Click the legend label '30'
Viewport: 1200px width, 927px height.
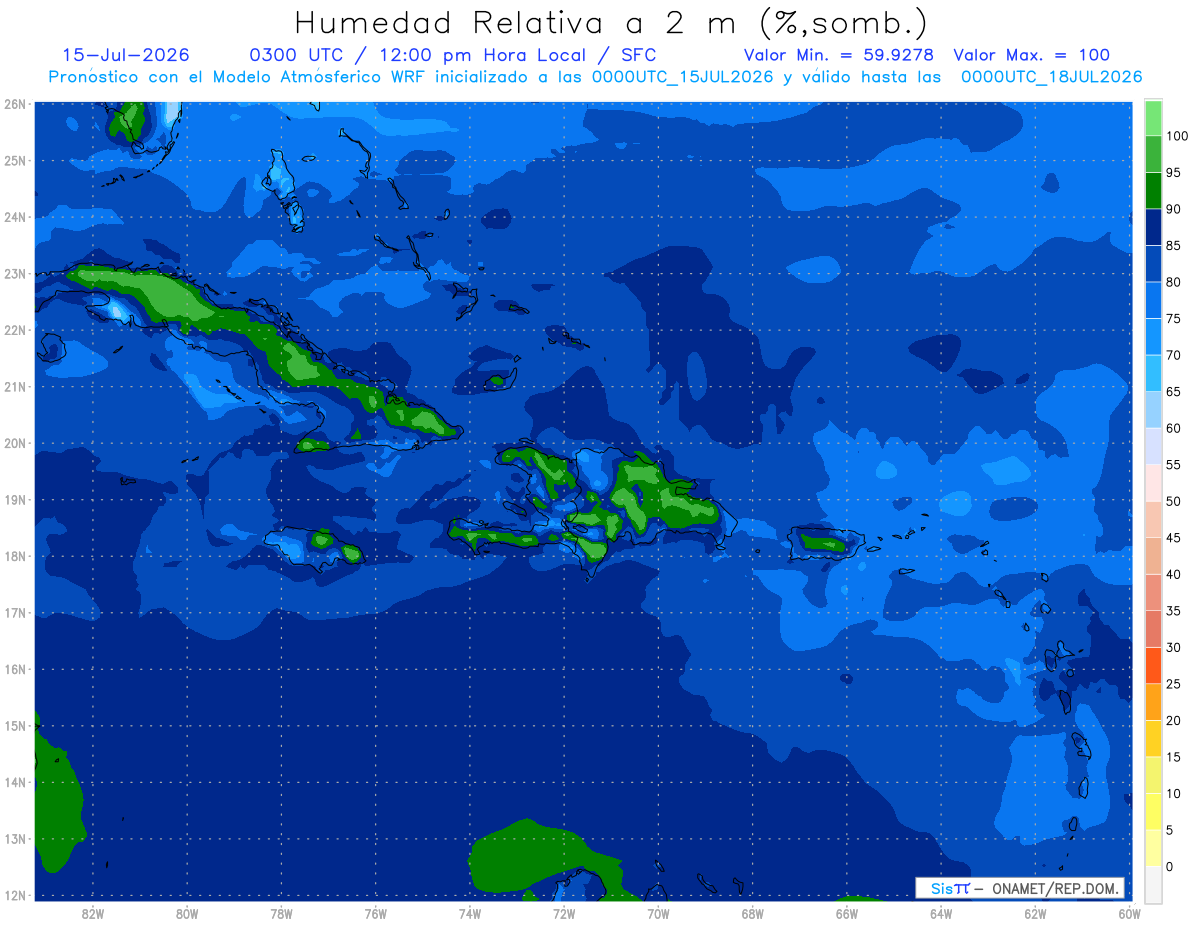pyautogui.click(x=1173, y=647)
